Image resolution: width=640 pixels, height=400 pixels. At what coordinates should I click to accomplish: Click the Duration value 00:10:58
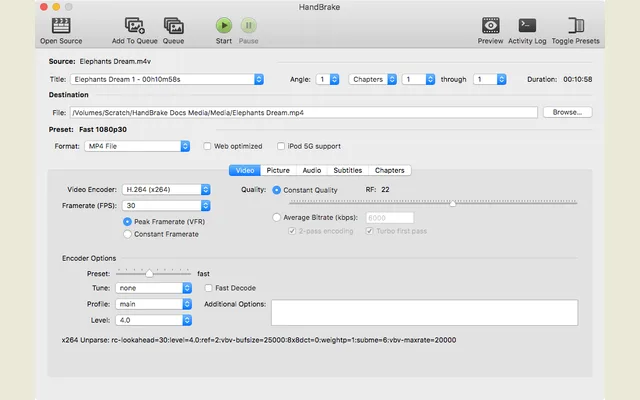[578, 79]
